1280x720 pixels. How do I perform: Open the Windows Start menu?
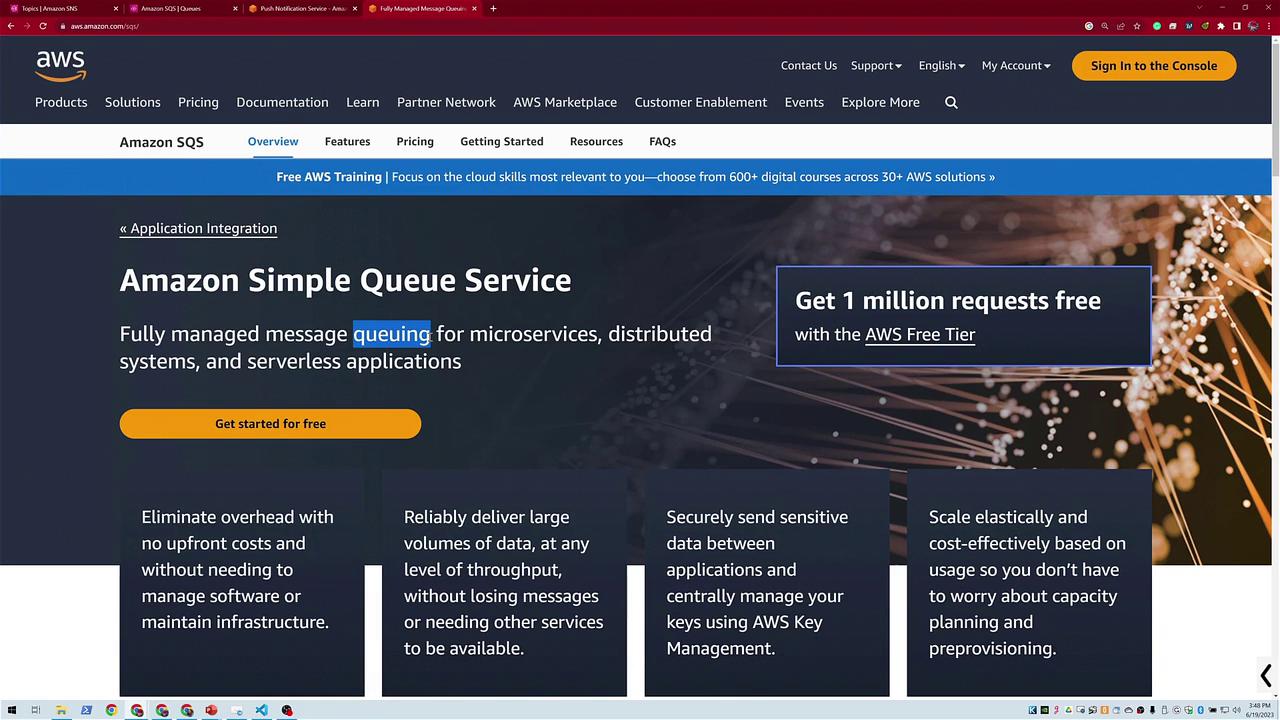pyautogui.click(x=12, y=710)
